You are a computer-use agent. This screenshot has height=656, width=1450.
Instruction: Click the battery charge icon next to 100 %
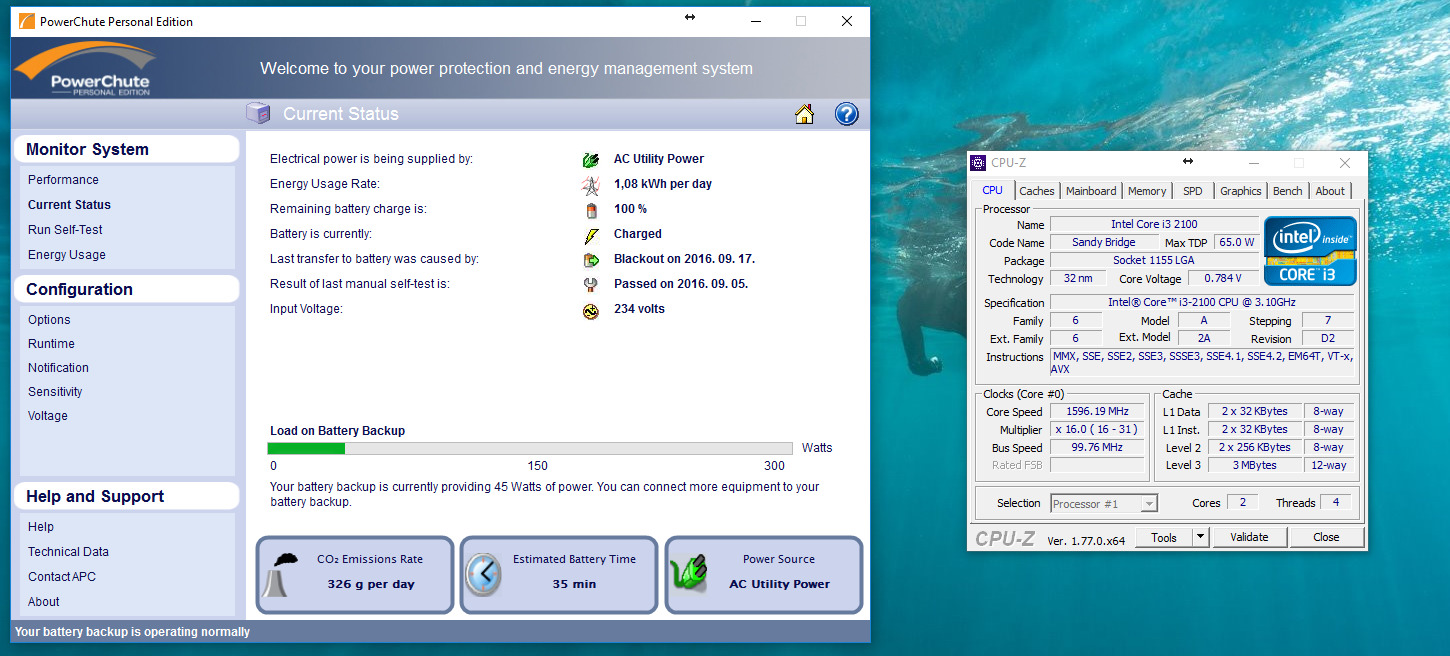(591, 209)
